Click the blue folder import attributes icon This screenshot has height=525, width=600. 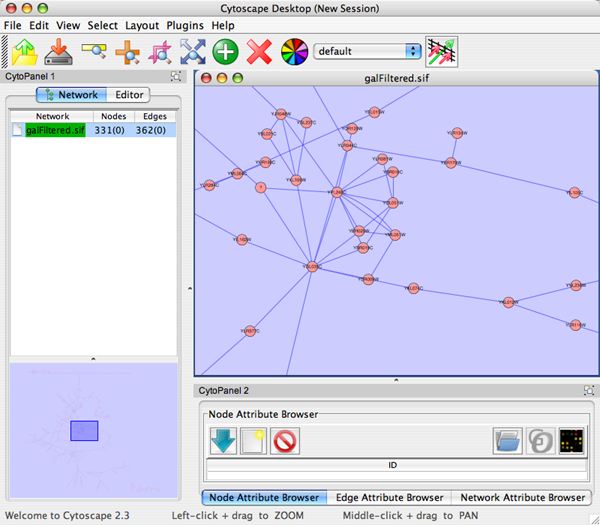(x=508, y=441)
